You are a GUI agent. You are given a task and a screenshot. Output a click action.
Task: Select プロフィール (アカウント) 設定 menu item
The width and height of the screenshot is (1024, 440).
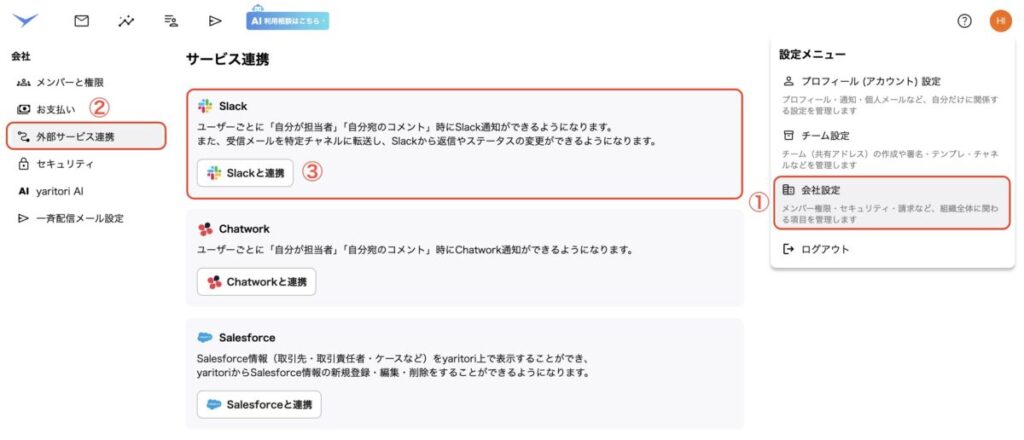pyautogui.click(x=870, y=81)
